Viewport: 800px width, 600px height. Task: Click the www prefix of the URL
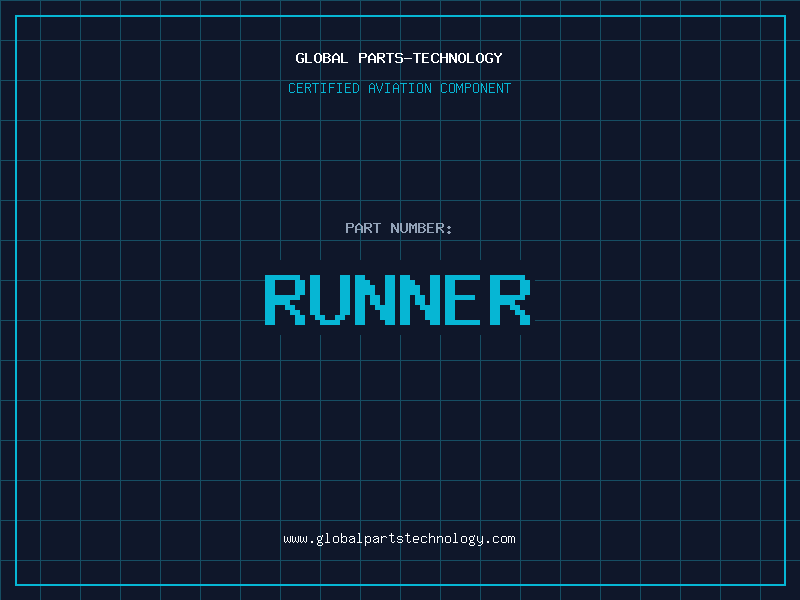click(295, 538)
